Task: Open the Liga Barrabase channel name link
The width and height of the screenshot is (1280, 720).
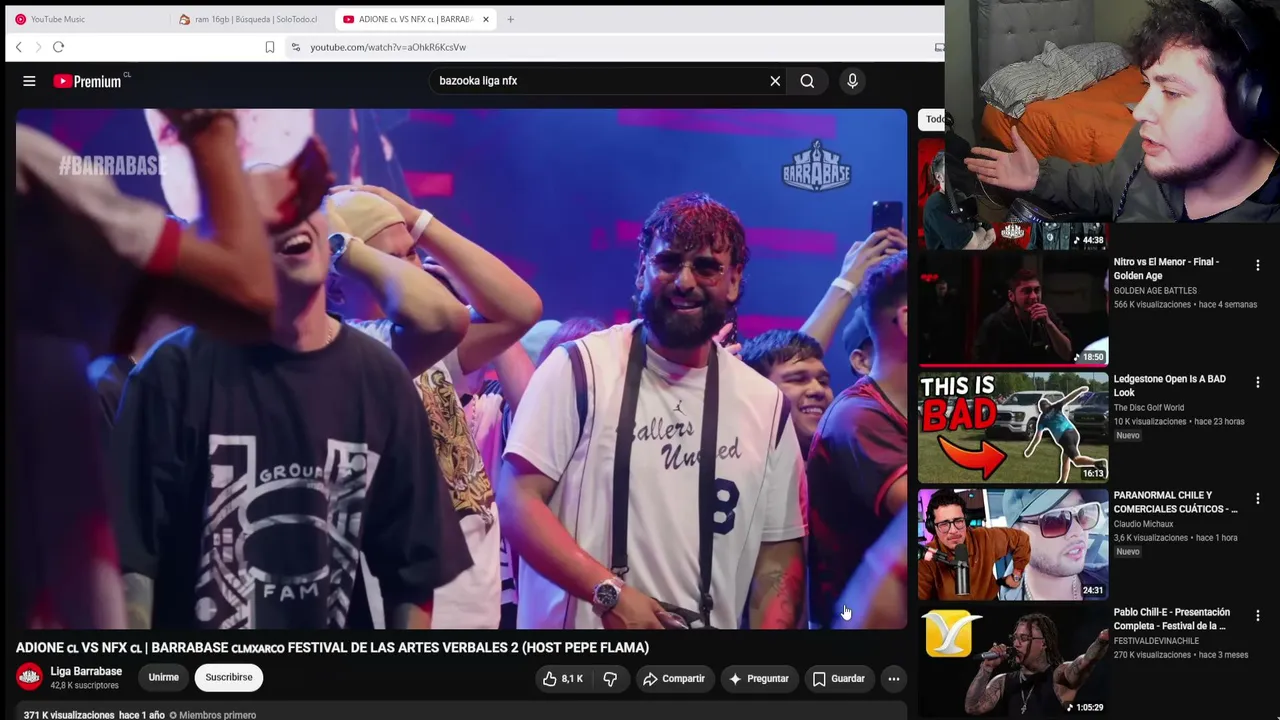Action: (86, 672)
